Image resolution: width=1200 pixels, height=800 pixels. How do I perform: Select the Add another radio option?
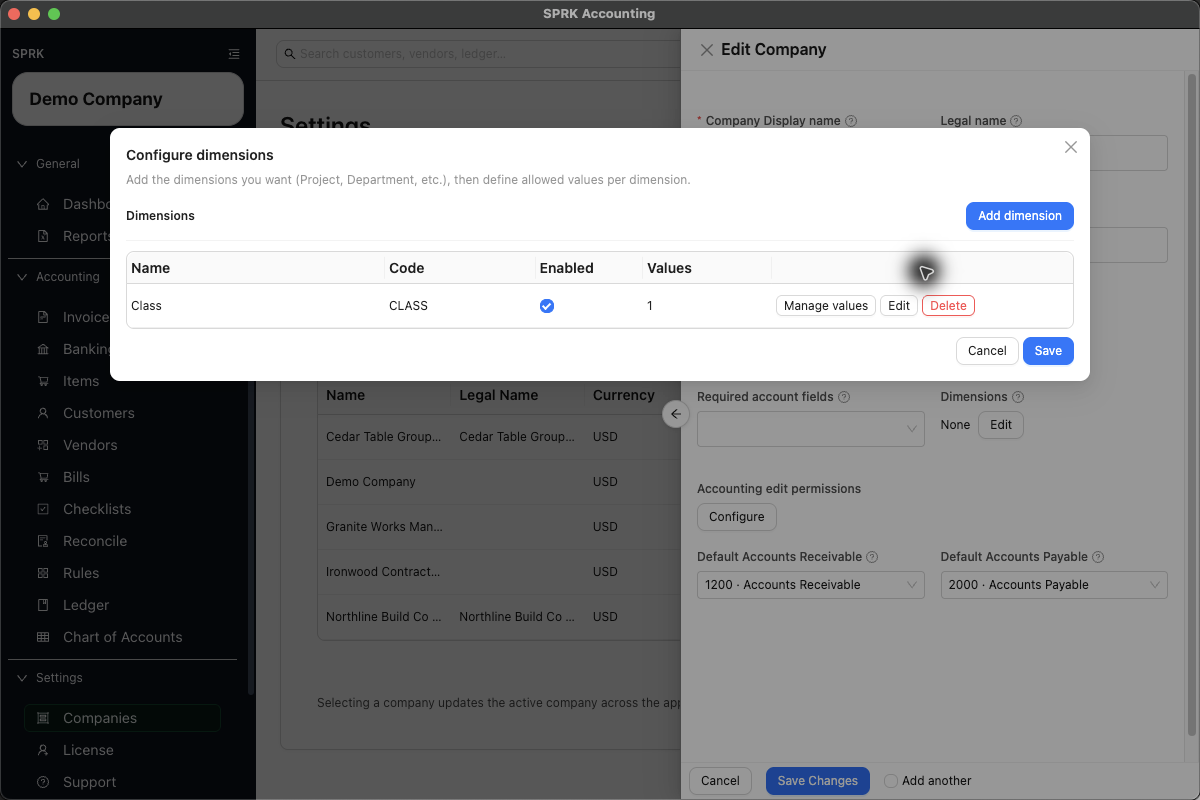[x=891, y=781]
